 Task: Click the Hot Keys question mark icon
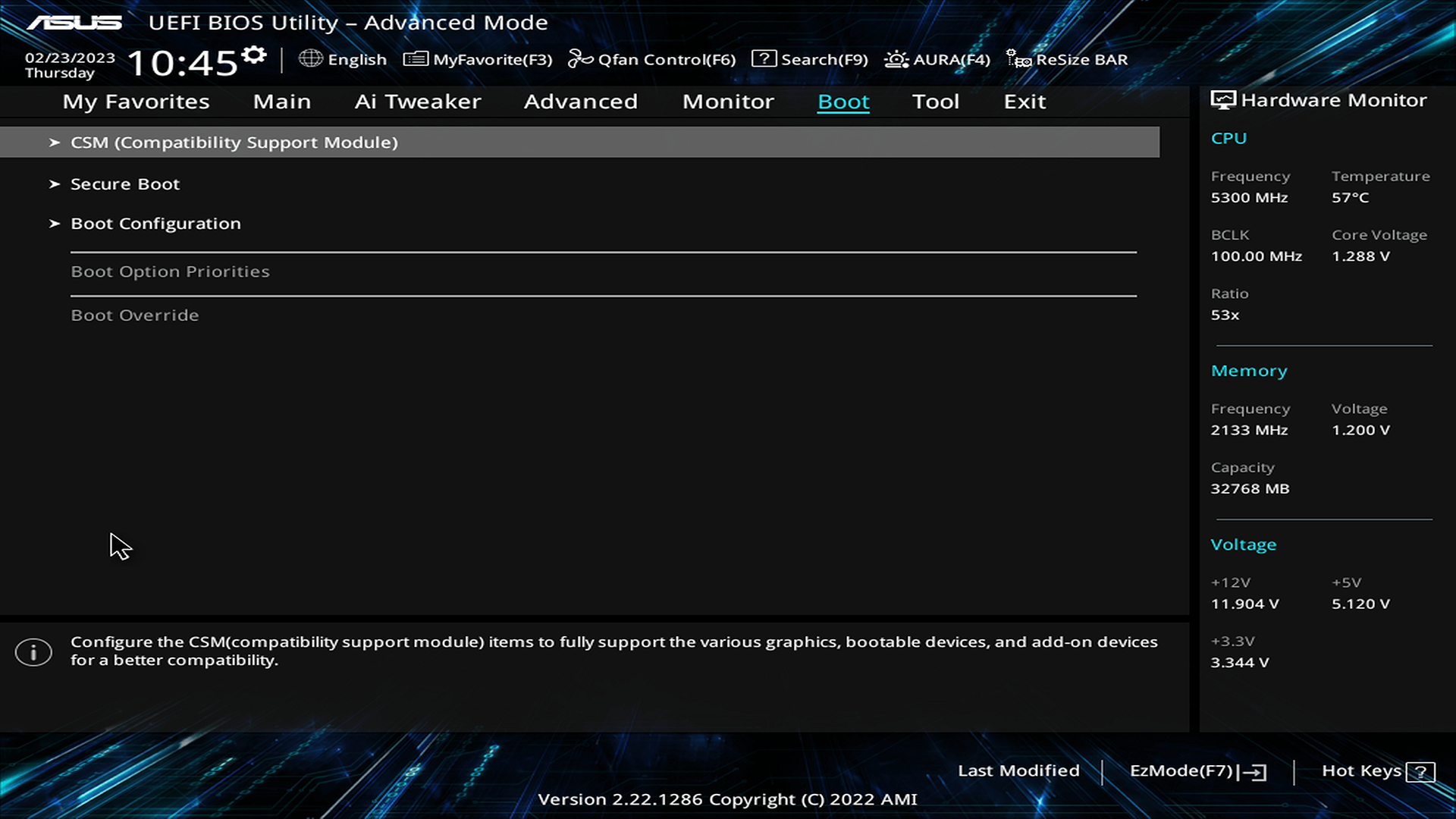point(1420,772)
